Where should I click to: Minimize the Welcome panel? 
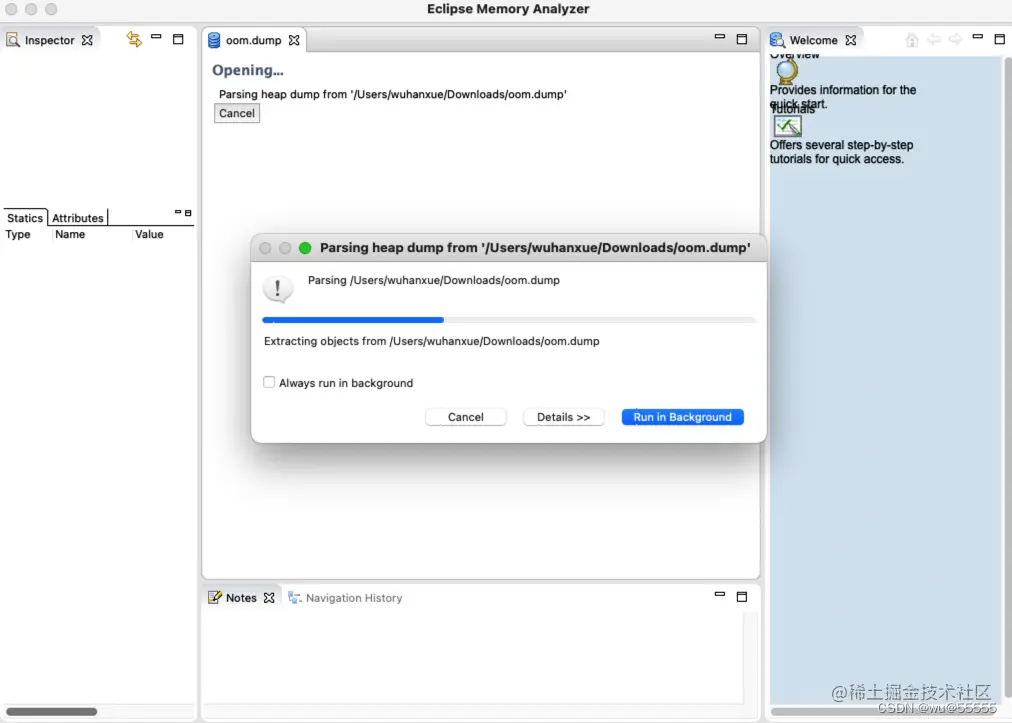pyautogui.click(x=978, y=37)
